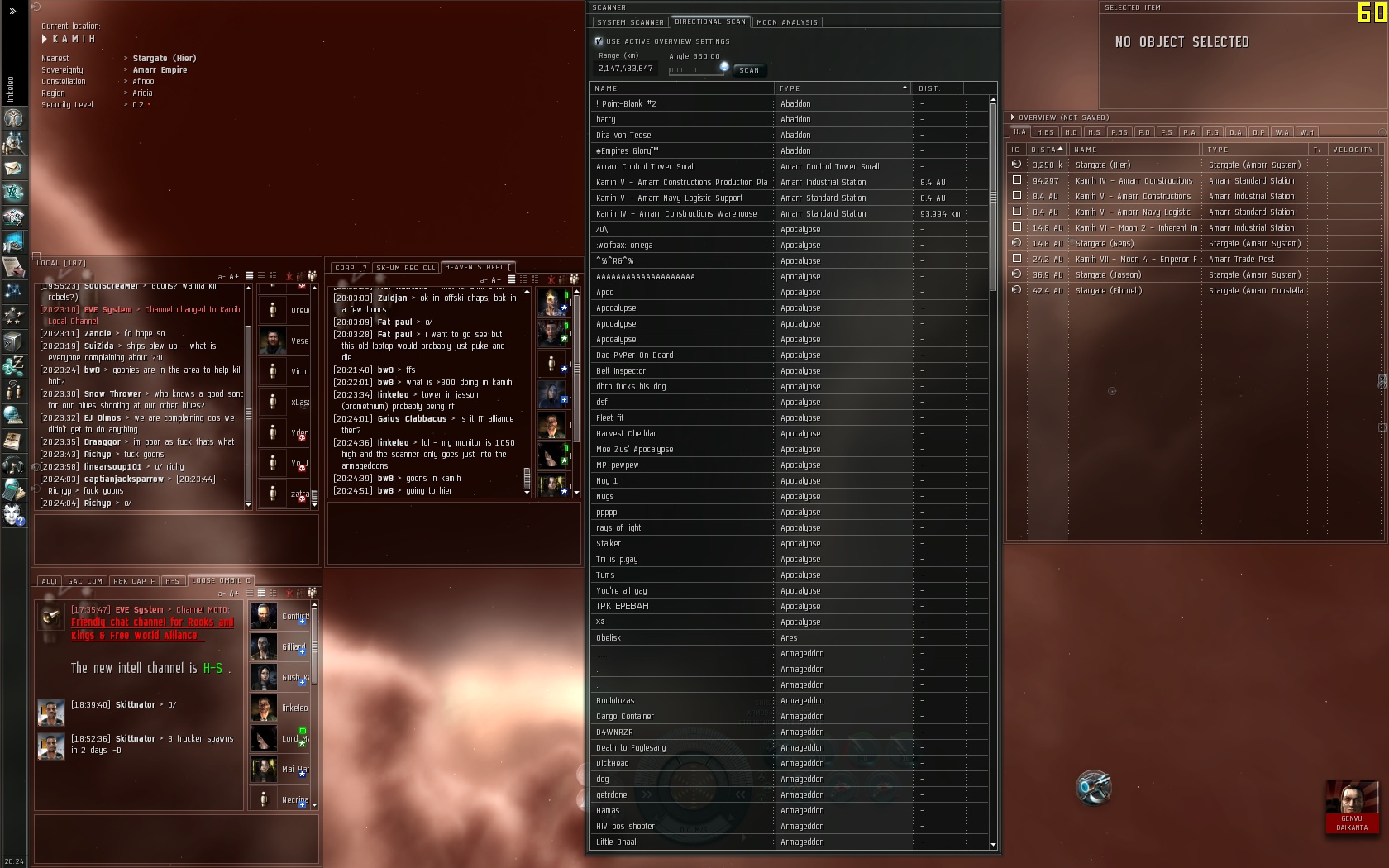Open the ship Fitting window icon
Viewport: 1389px width, 868px height.
[x=13, y=193]
